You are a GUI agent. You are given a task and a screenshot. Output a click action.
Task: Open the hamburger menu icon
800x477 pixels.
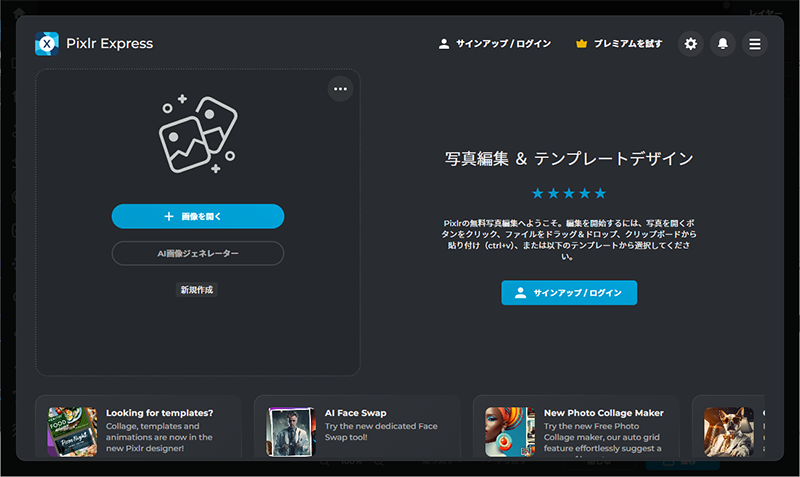755,44
